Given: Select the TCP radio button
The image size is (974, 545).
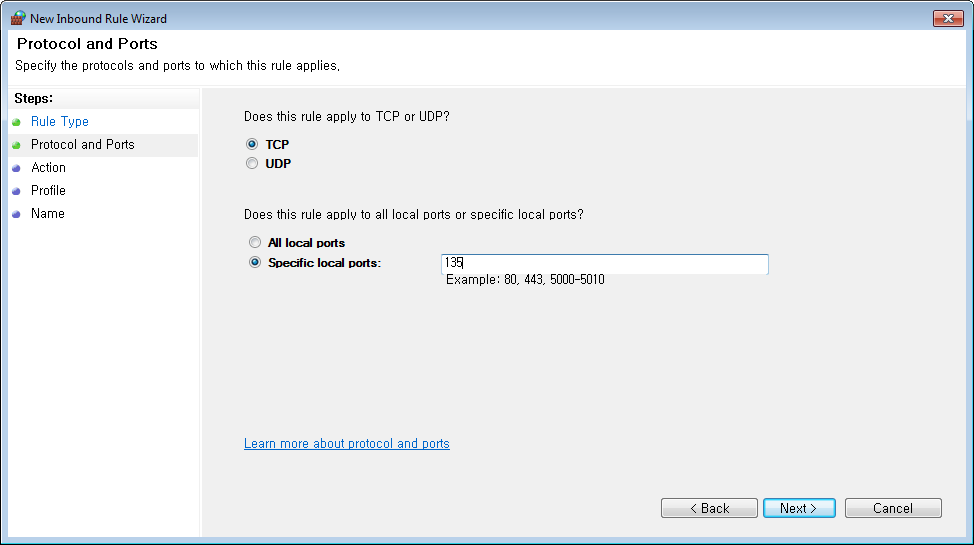Looking at the screenshot, I should (252, 144).
